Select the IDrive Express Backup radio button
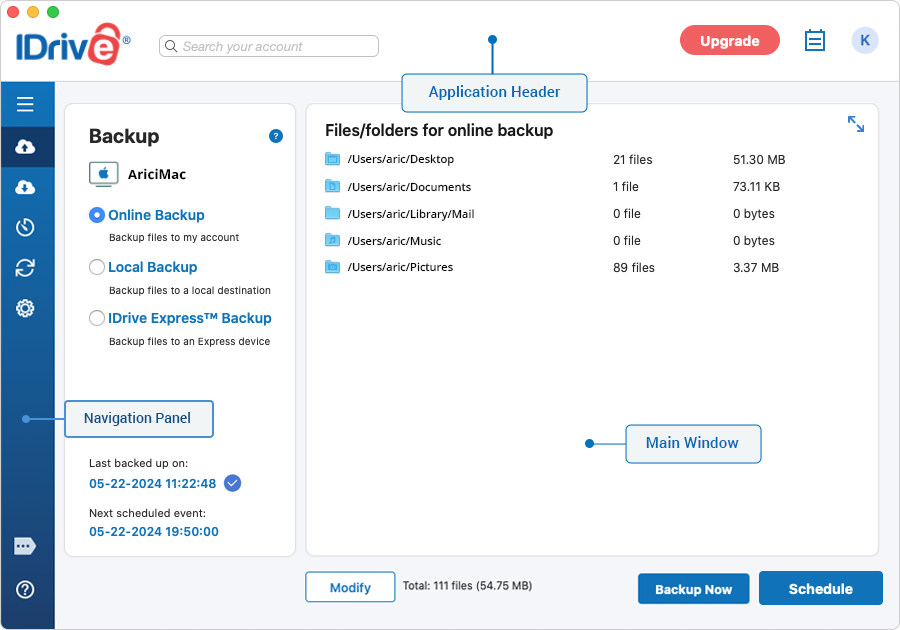The height and width of the screenshot is (630, 900). pos(96,318)
